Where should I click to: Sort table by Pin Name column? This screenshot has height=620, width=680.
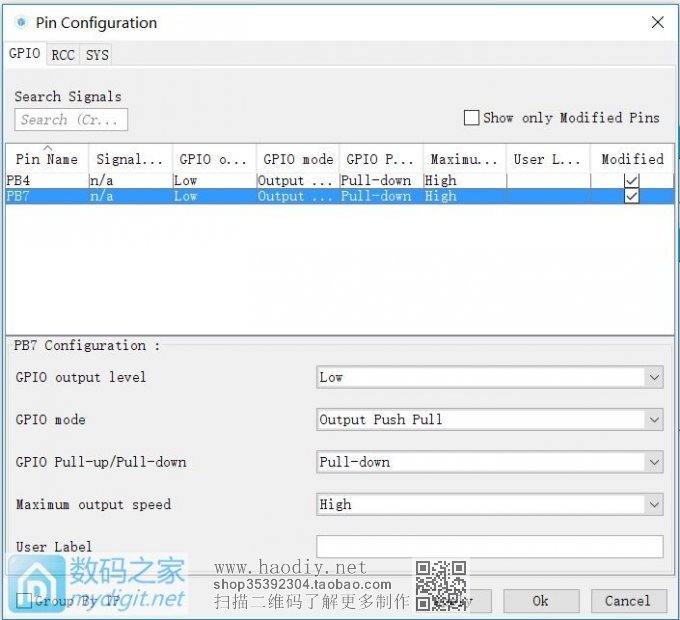pyautogui.click(x=47, y=159)
